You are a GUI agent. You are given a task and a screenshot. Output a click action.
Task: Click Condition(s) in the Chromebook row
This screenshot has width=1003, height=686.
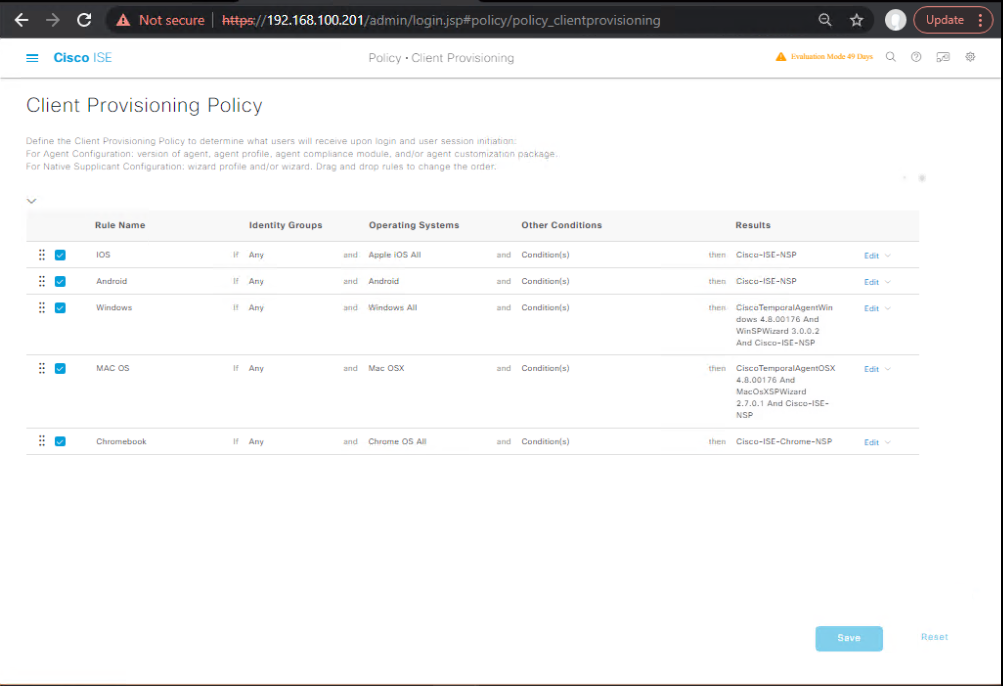pos(545,441)
